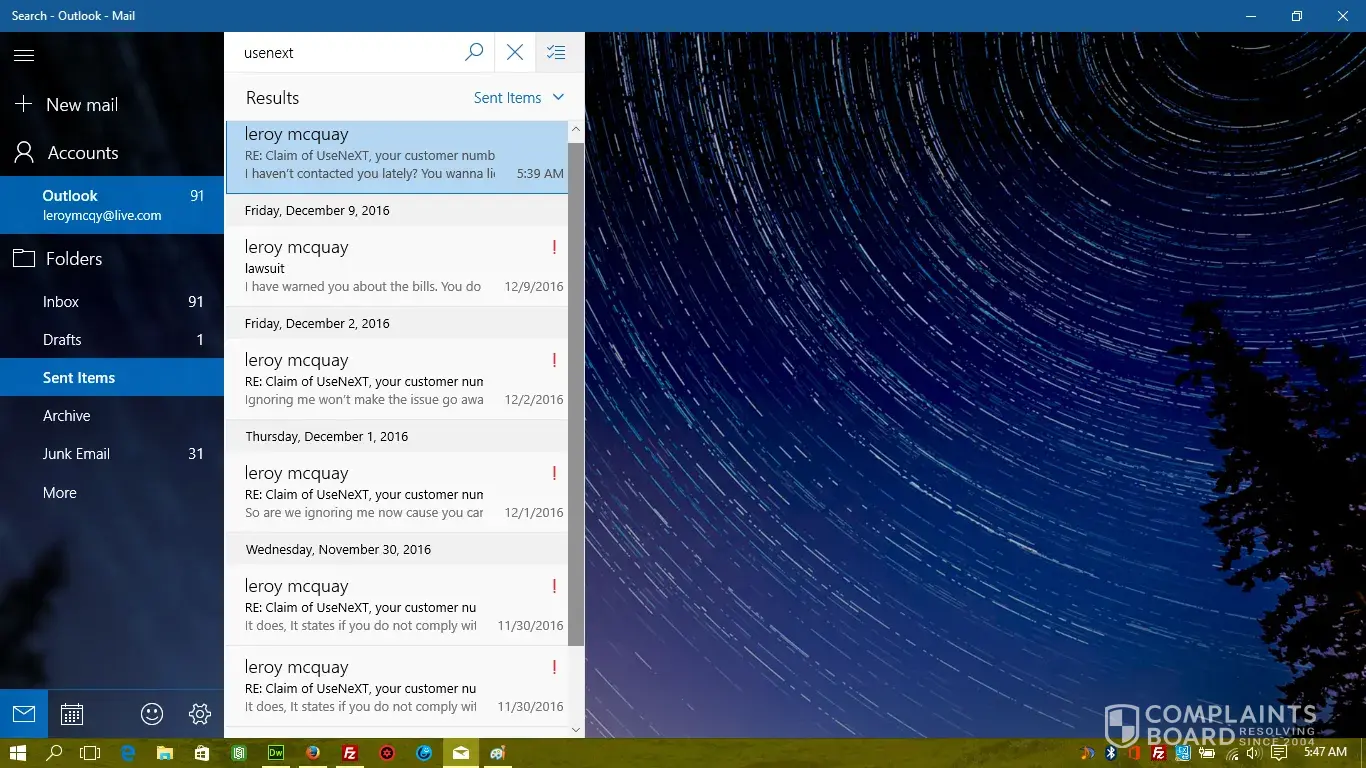Image resolution: width=1366 pixels, height=768 pixels.
Task: Open the Calendar app icon
Action: pos(72,714)
